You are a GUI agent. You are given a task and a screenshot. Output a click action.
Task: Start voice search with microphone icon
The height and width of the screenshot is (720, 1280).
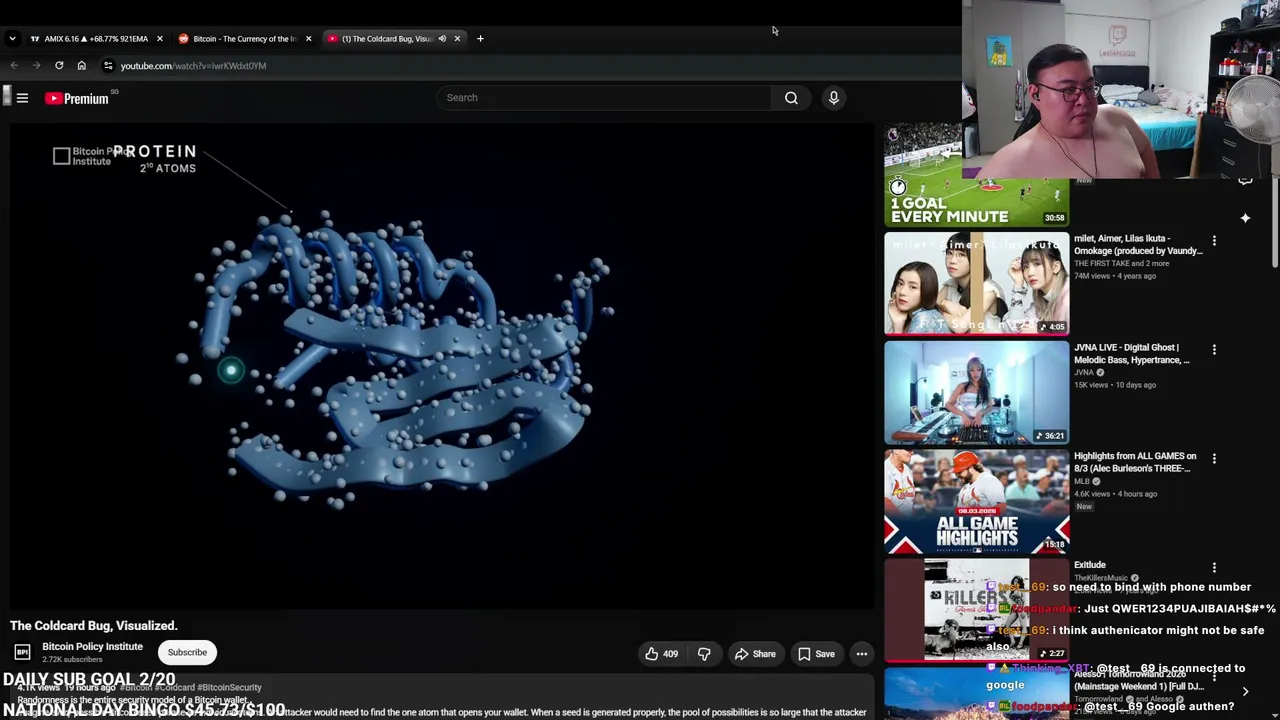pos(833,98)
